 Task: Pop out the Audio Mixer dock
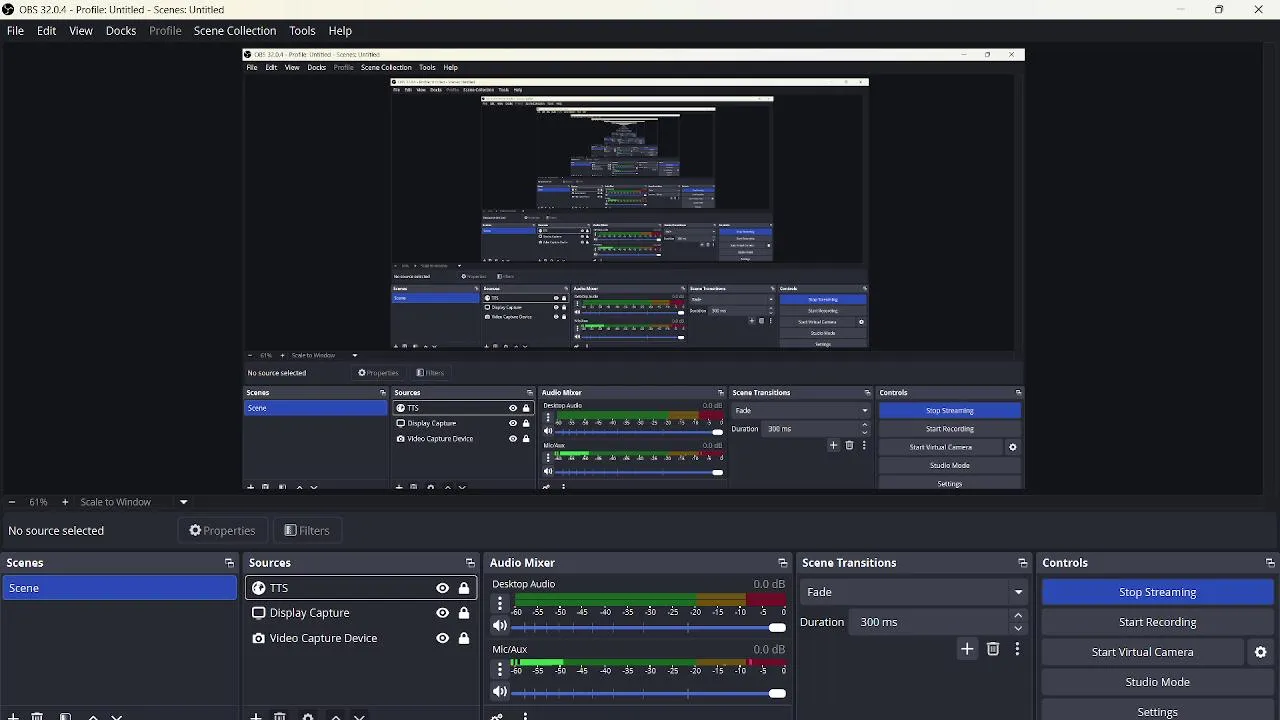pyautogui.click(x=782, y=563)
